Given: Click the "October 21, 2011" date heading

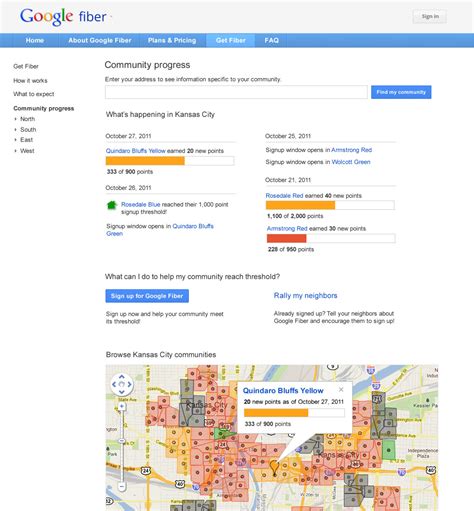Looking at the screenshot, I should 288,180.
